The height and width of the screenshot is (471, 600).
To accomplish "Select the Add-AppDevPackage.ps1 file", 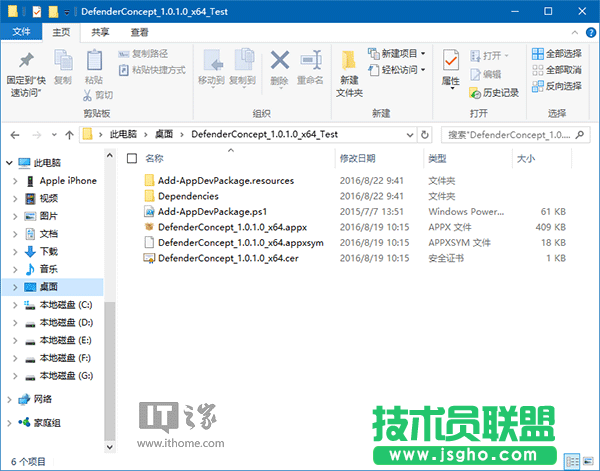I will coord(212,212).
